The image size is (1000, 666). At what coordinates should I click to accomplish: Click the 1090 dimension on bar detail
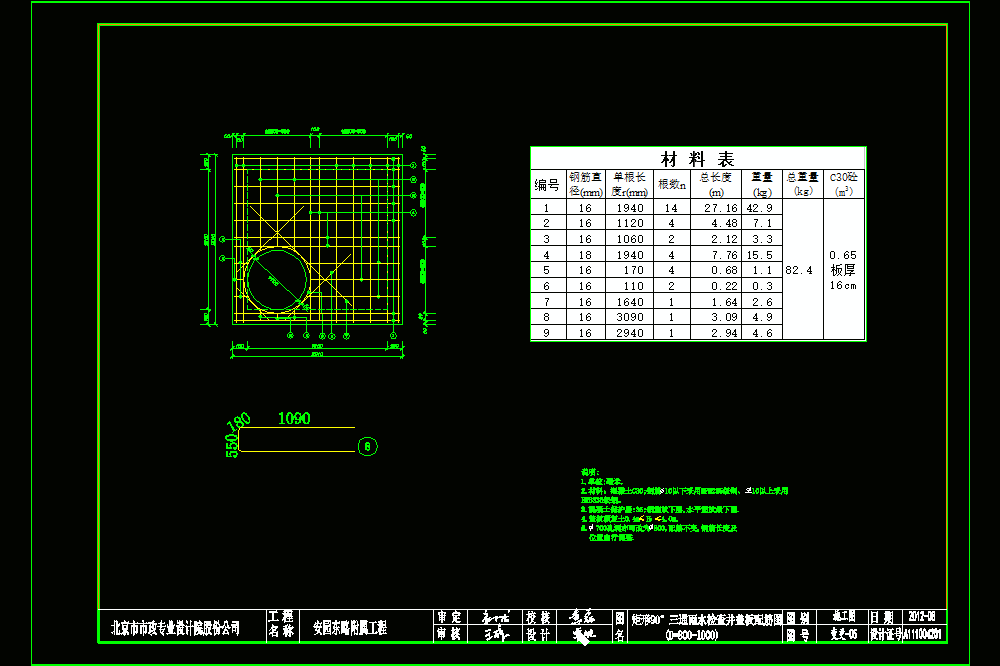tap(294, 418)
